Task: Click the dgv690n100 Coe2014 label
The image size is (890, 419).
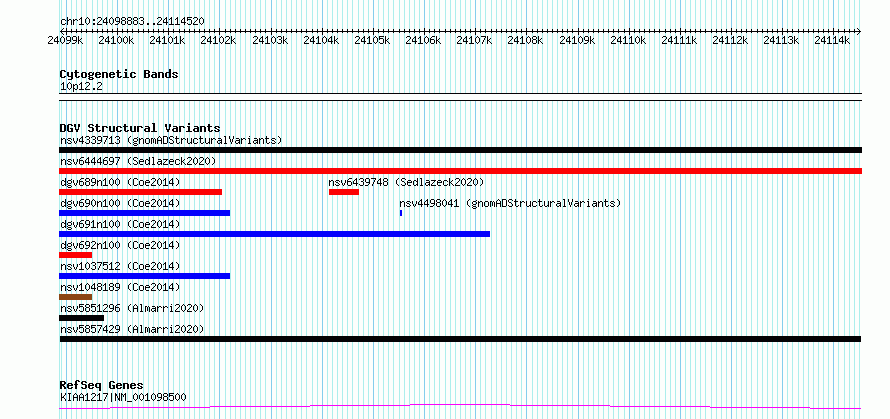Action: click(x=120, y=203)
